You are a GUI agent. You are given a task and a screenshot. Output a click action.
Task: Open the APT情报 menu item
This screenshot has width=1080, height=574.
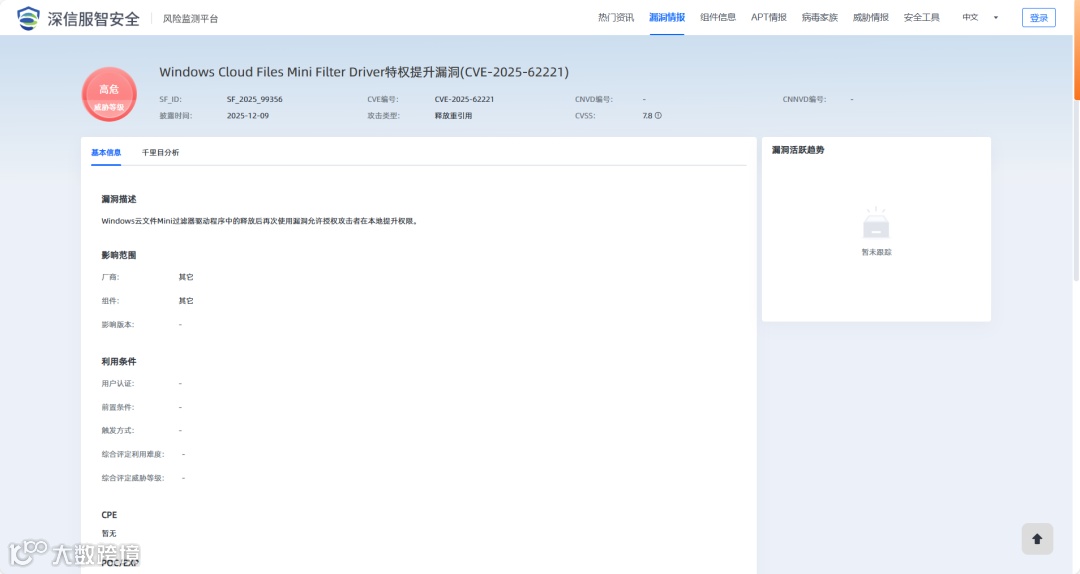click(769, 17)
